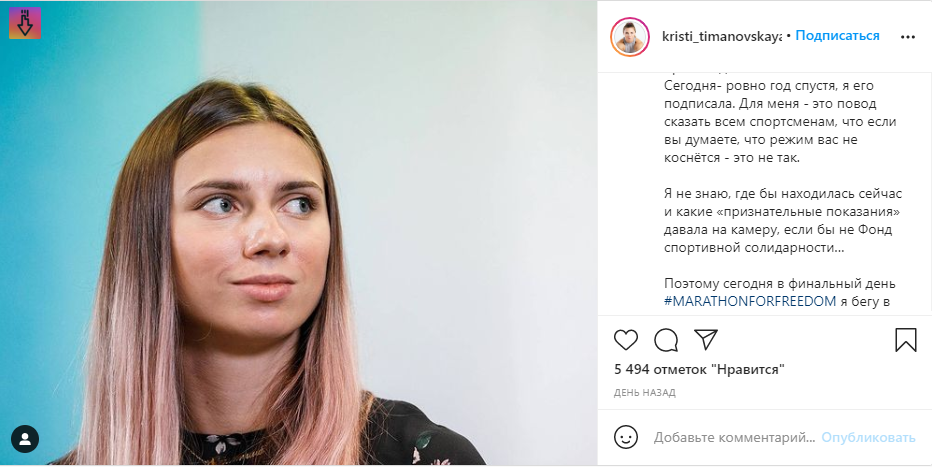Share post using paper plane icon
Screen dimensions: 932x467
pyautogui.click(x=706, y=339)
